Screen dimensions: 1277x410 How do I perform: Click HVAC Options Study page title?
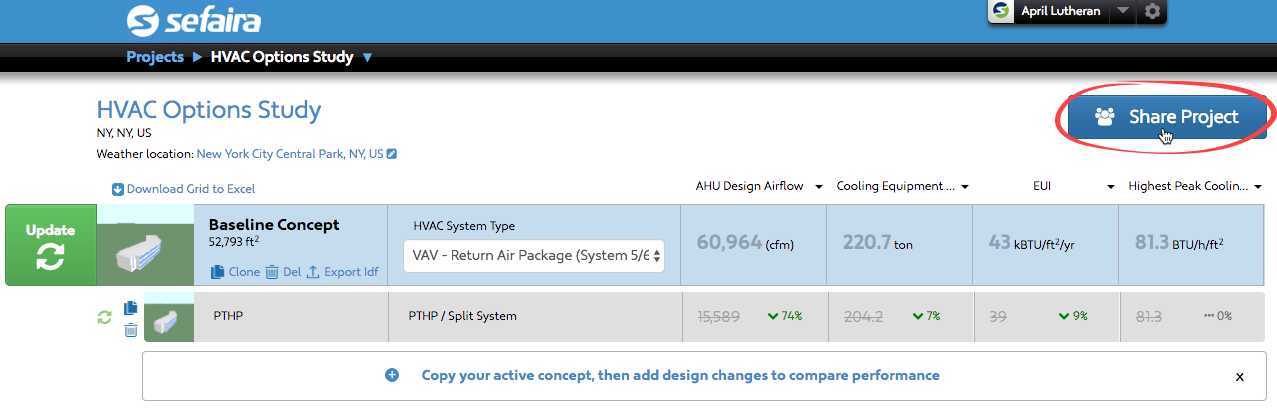(x=209, y=110)
